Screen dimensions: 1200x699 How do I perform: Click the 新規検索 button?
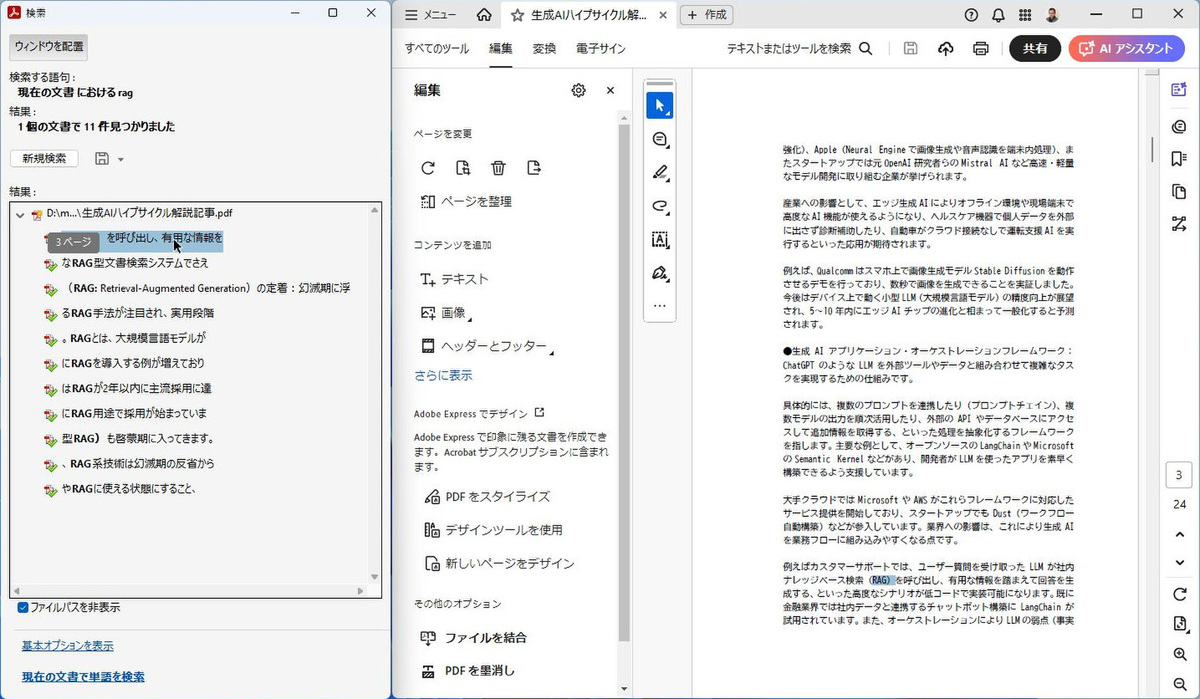44,158
